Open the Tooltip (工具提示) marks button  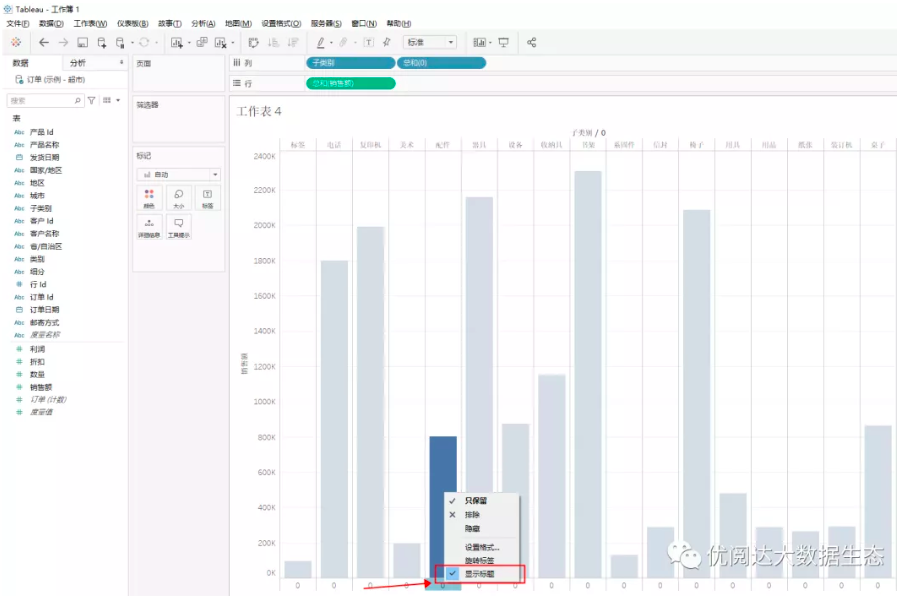178,227
